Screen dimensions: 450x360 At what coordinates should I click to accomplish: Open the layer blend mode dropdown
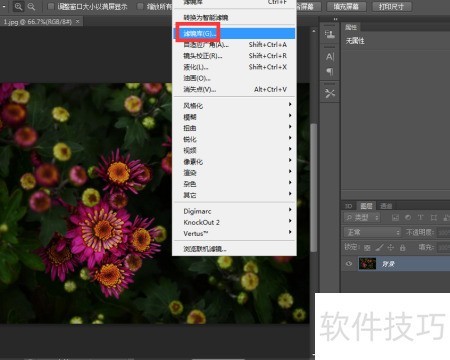point(372,232)
